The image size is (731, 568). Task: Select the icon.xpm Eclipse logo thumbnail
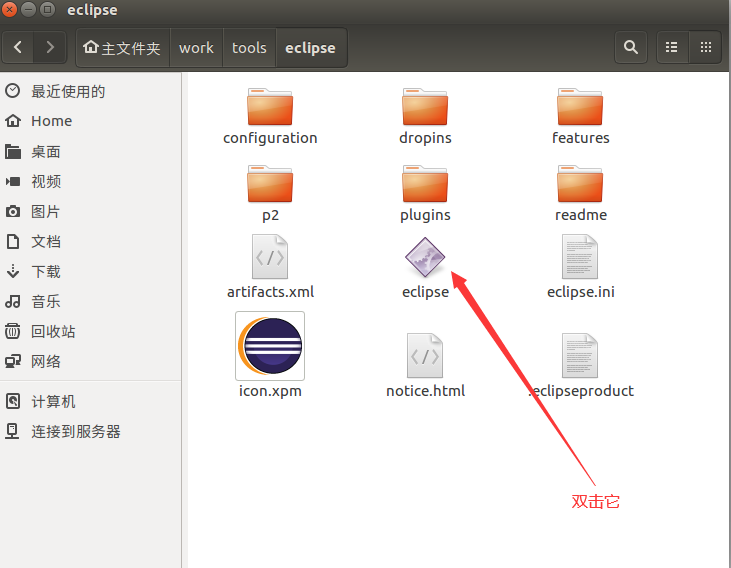coord(270,346)
